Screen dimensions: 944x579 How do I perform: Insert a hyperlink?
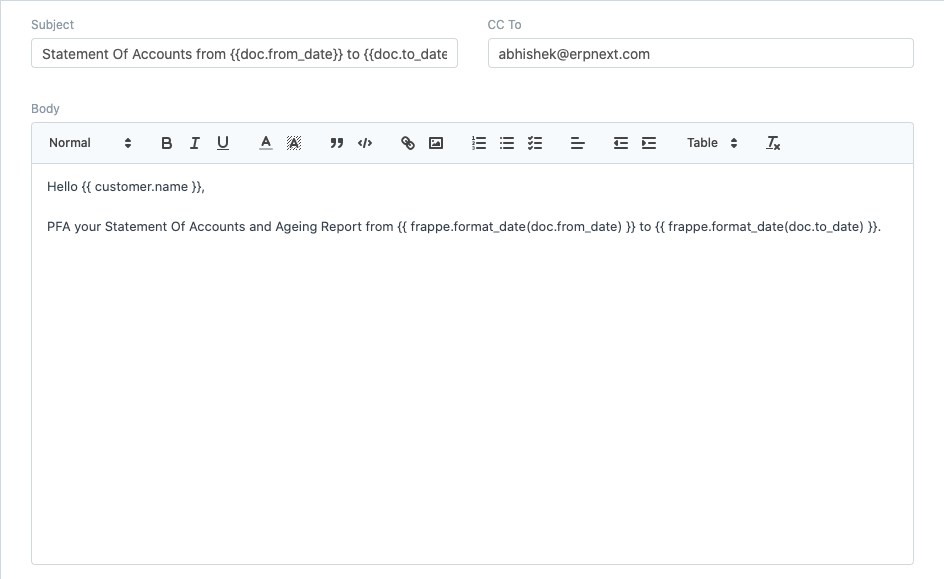click(x=408, y=143)
